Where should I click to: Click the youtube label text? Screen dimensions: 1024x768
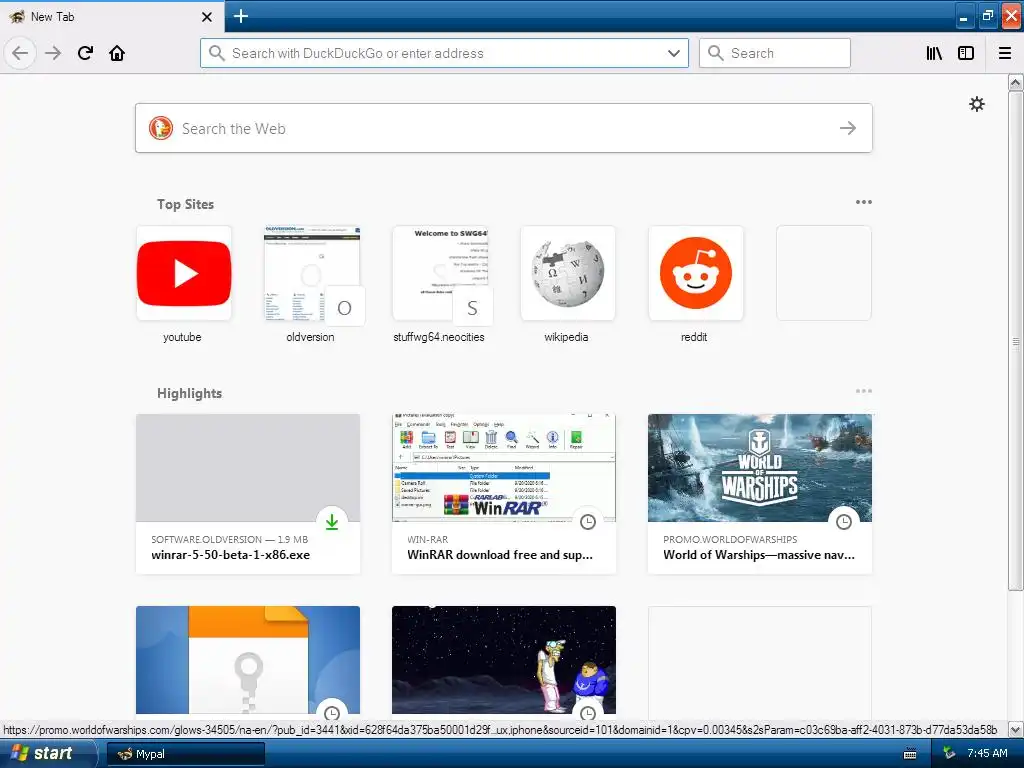tap(182, 337)
